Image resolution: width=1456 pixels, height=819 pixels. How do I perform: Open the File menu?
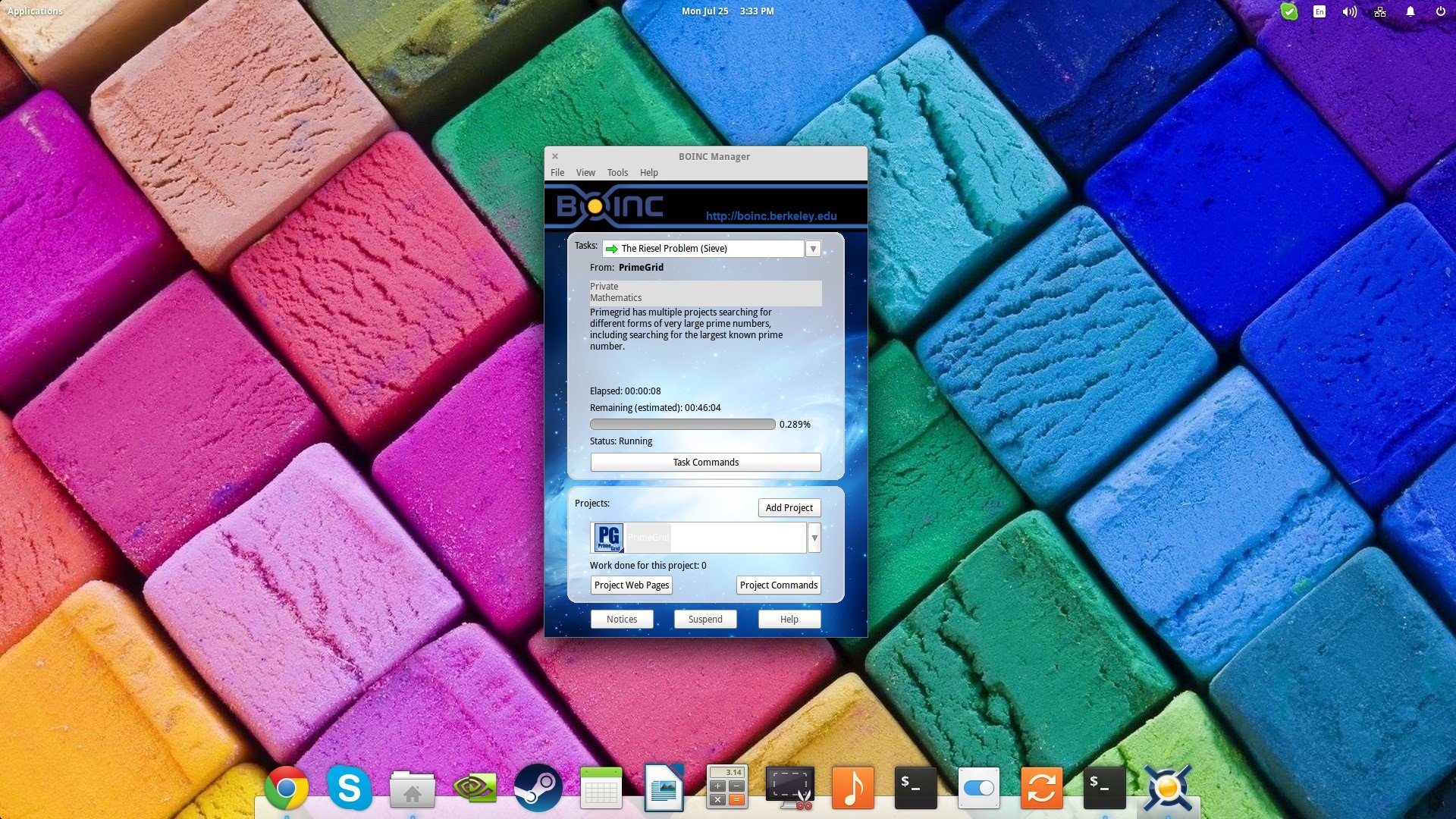point(557,173)
